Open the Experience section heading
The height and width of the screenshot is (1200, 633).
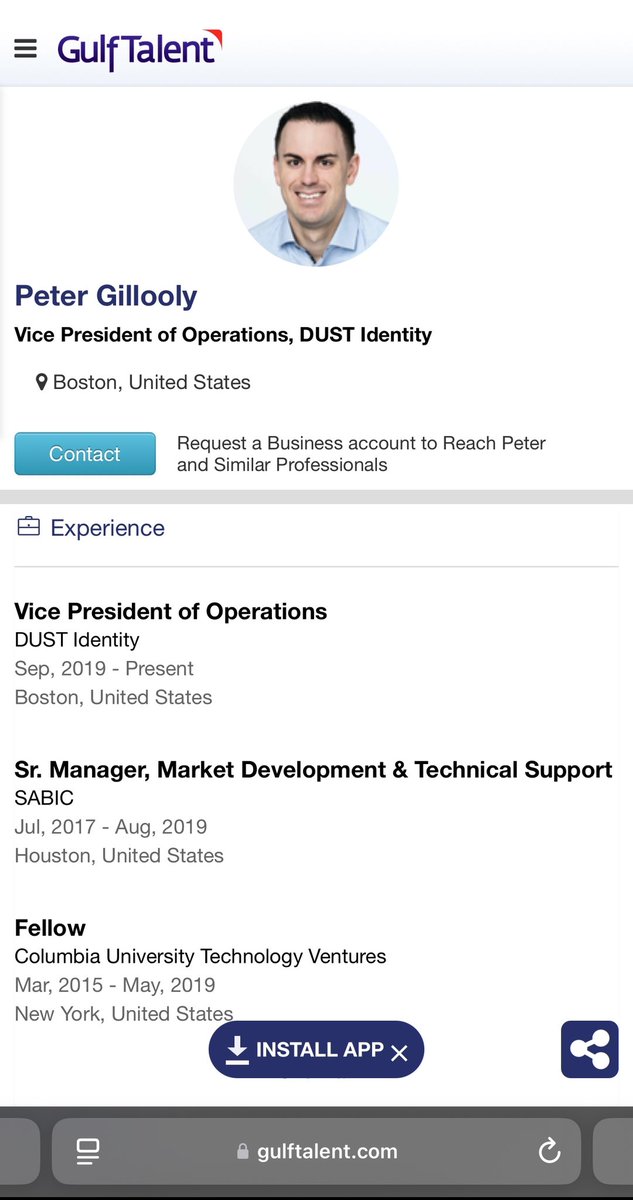coord(107,528)
